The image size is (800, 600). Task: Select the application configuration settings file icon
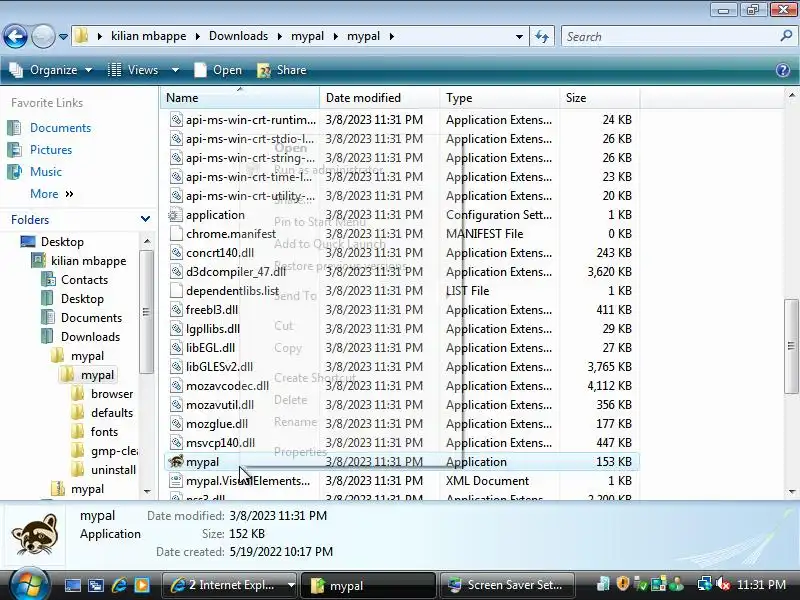pyautogui.click(x=176, y=215)
